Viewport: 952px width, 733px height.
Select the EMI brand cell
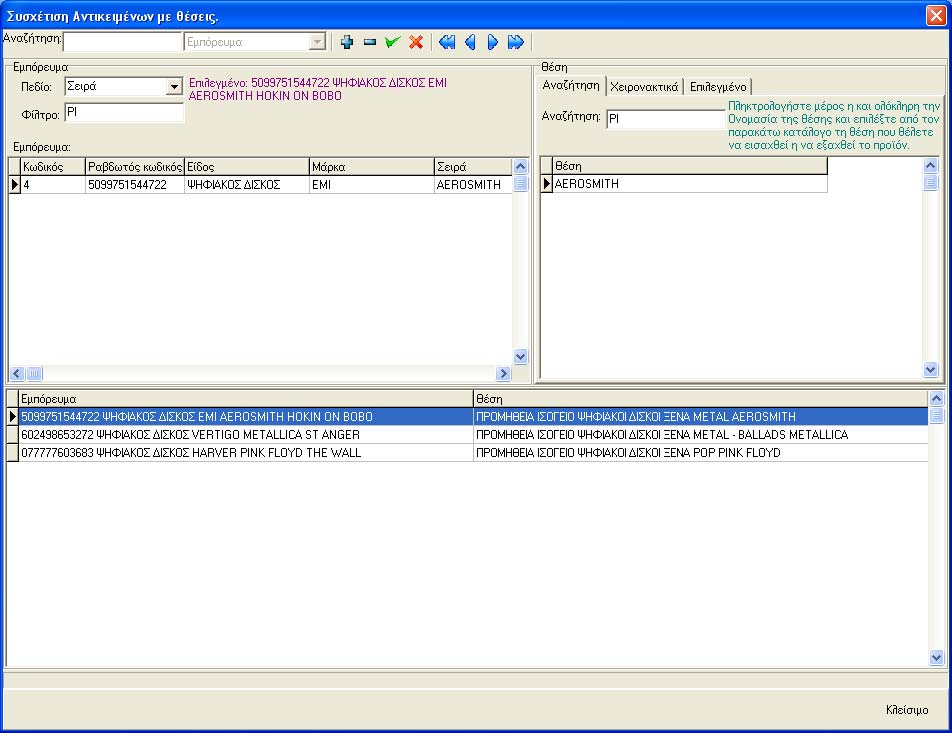pyautogui.click(x=372, y=185)
